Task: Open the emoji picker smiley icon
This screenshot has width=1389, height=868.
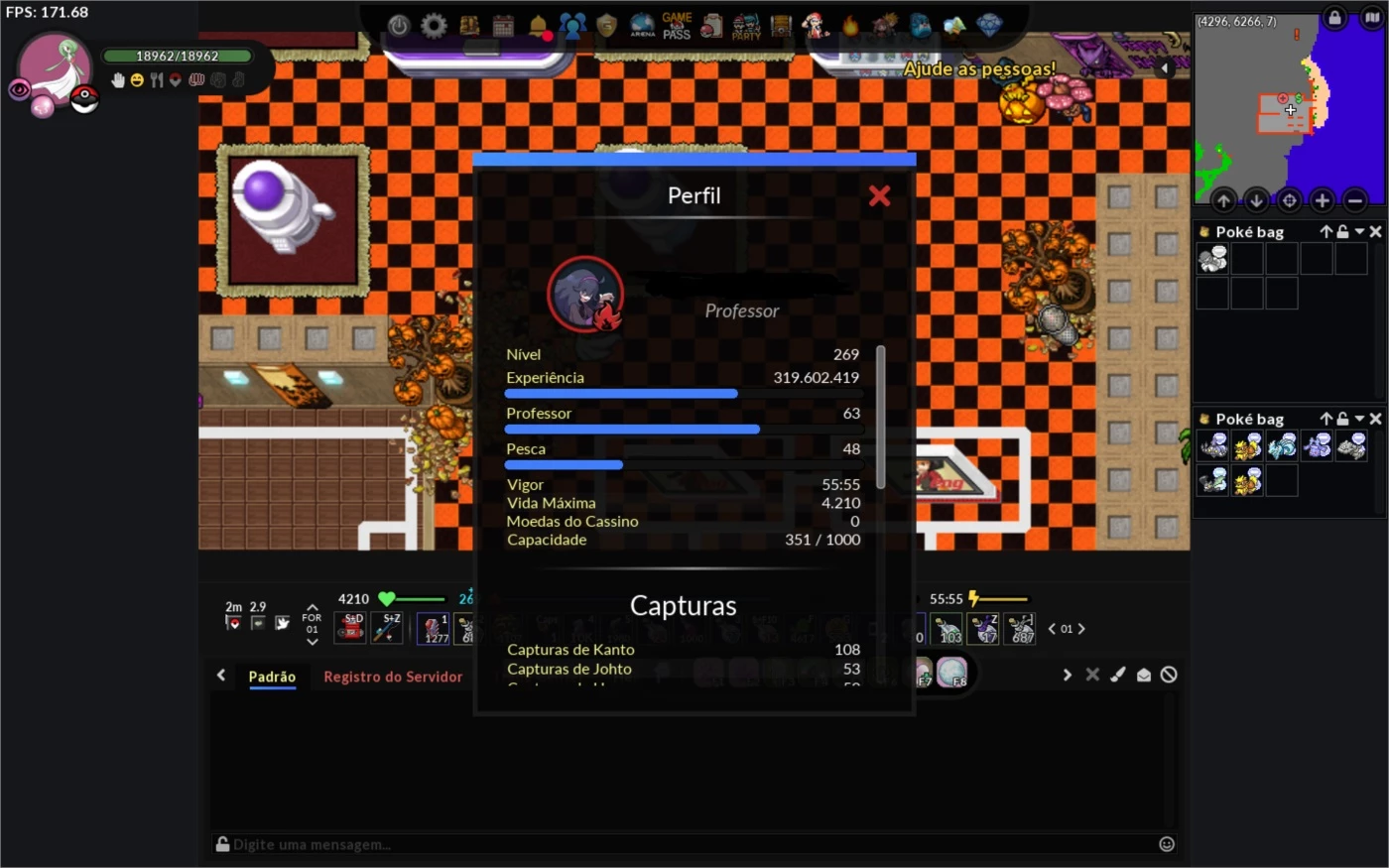Action: click(1167, 844)
